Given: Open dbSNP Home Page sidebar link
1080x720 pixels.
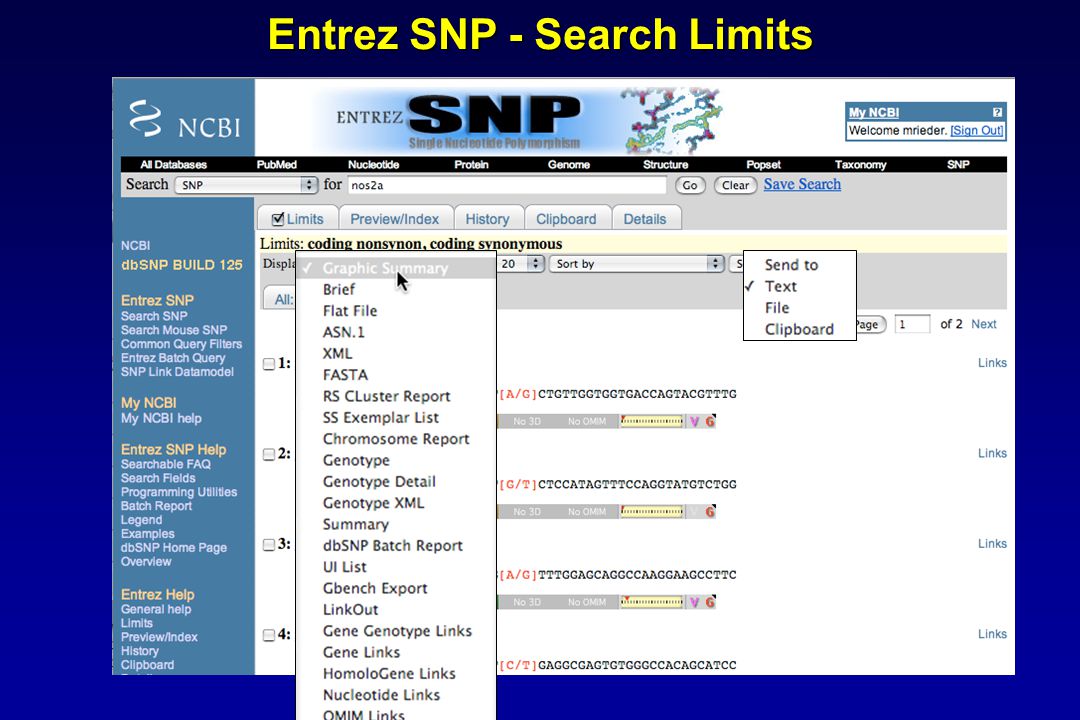Looking at the screenshot, I should (x=174, y=548).
